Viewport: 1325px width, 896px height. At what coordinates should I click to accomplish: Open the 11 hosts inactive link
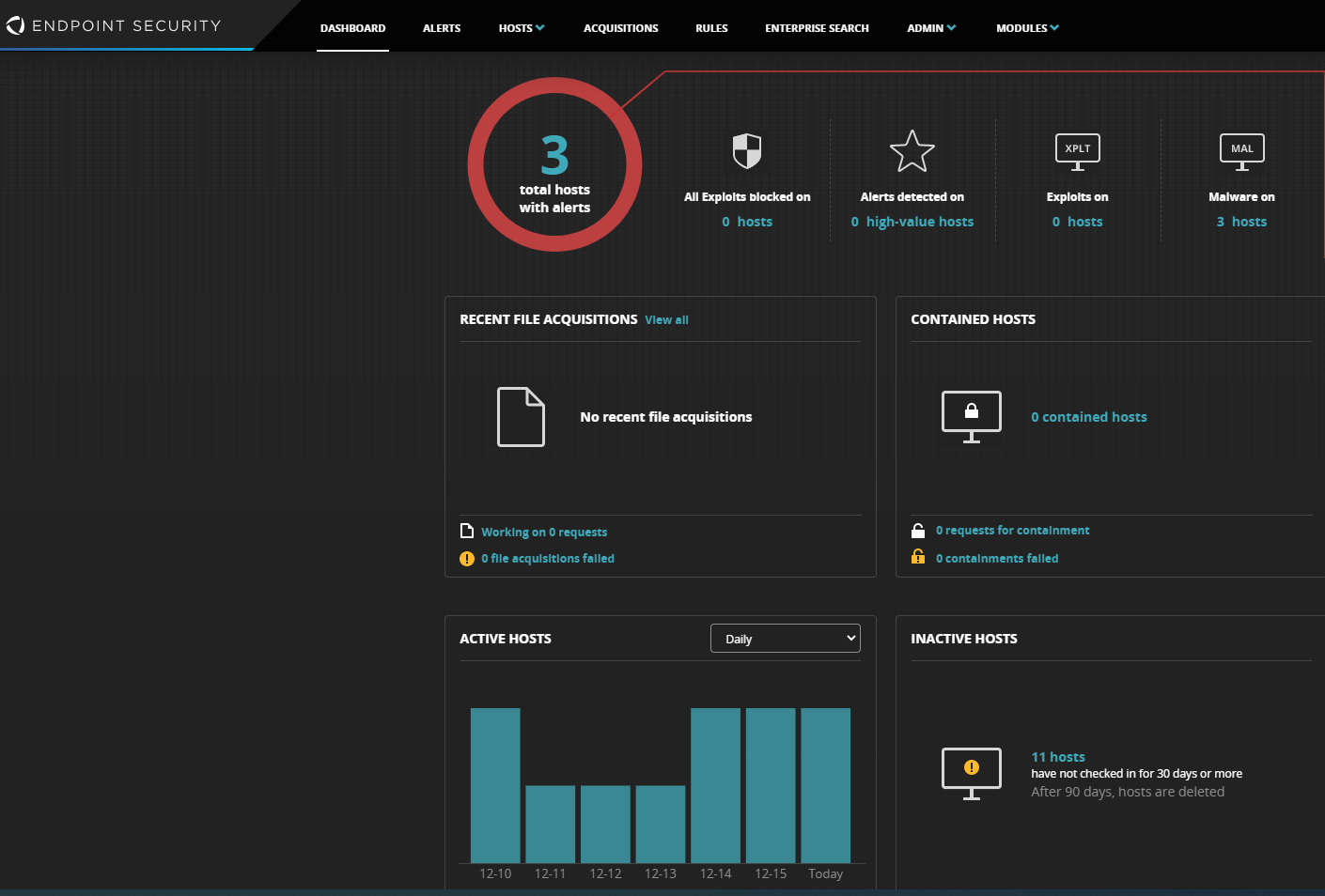click(1057, 757)
